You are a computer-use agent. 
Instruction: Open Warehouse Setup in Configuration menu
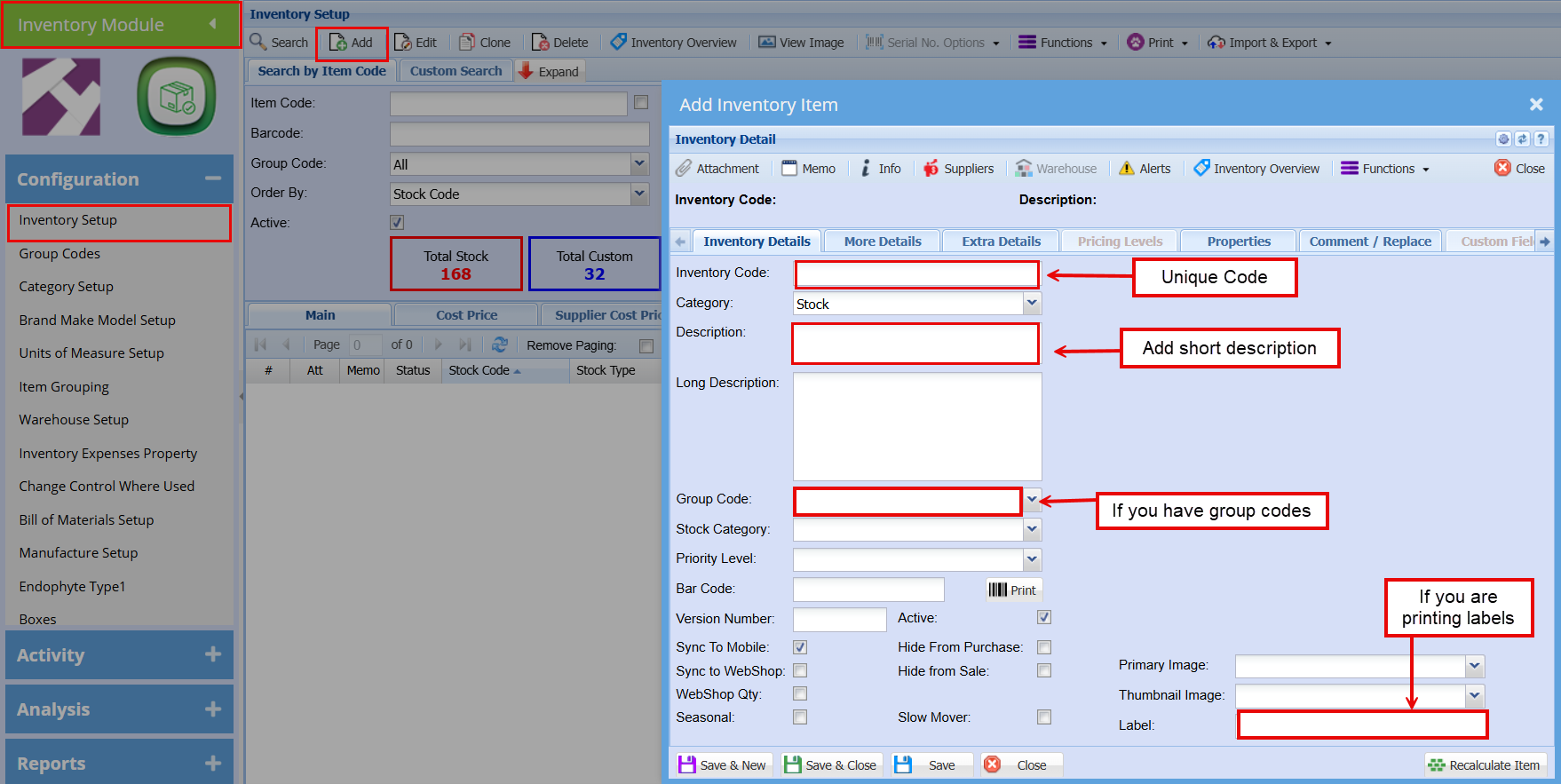click(x=74, y=420)
